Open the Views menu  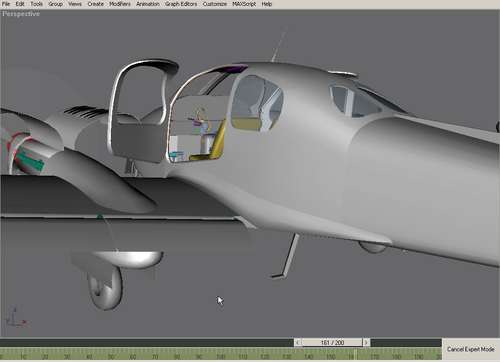tap(75, 4)
